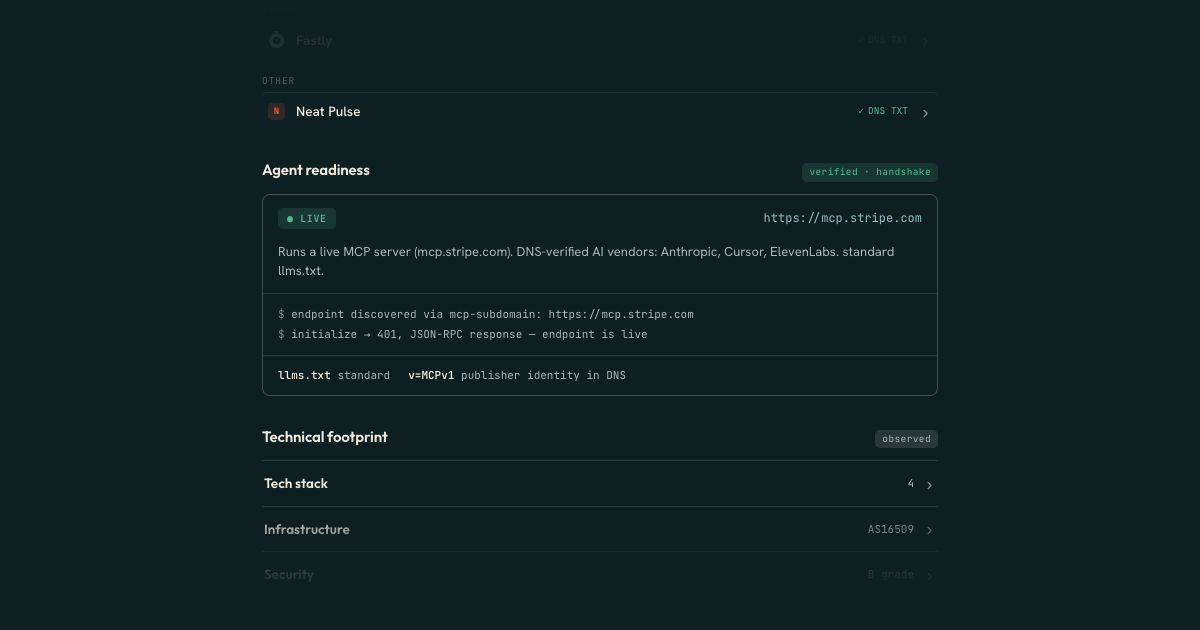Expand the Tech stack section chevron
Image resolution: width=1200 pixels, height=630 pixels.
929,485
